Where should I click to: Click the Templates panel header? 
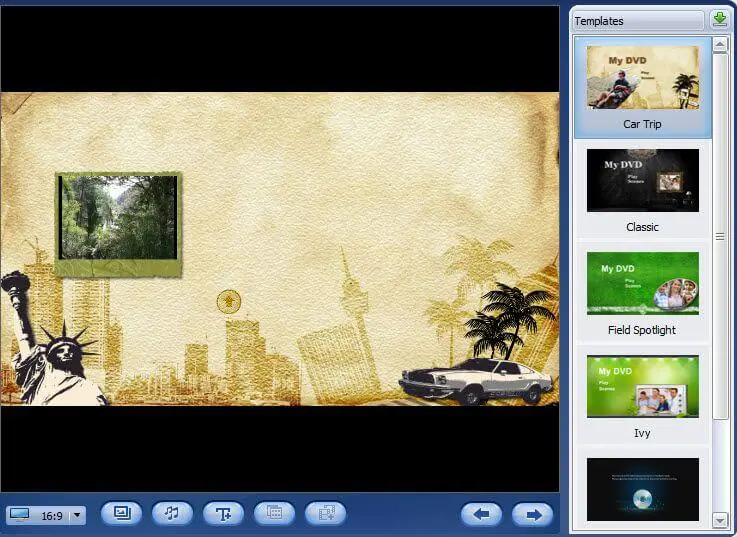coord(638,21)
